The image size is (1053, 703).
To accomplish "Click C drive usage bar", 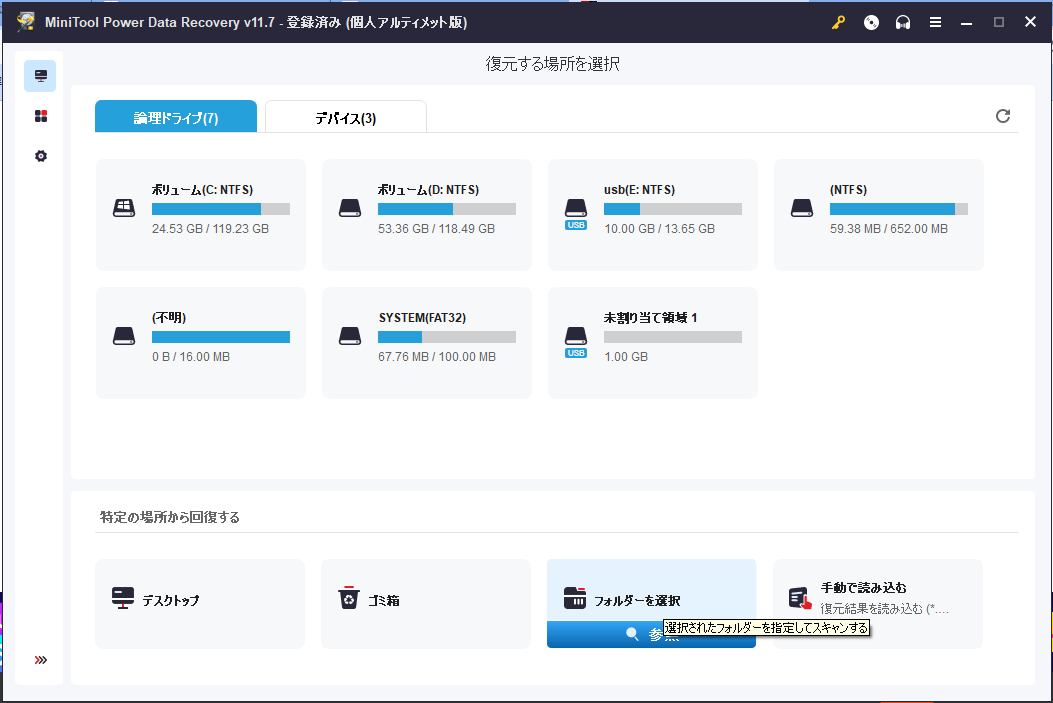I will point(221,209).
